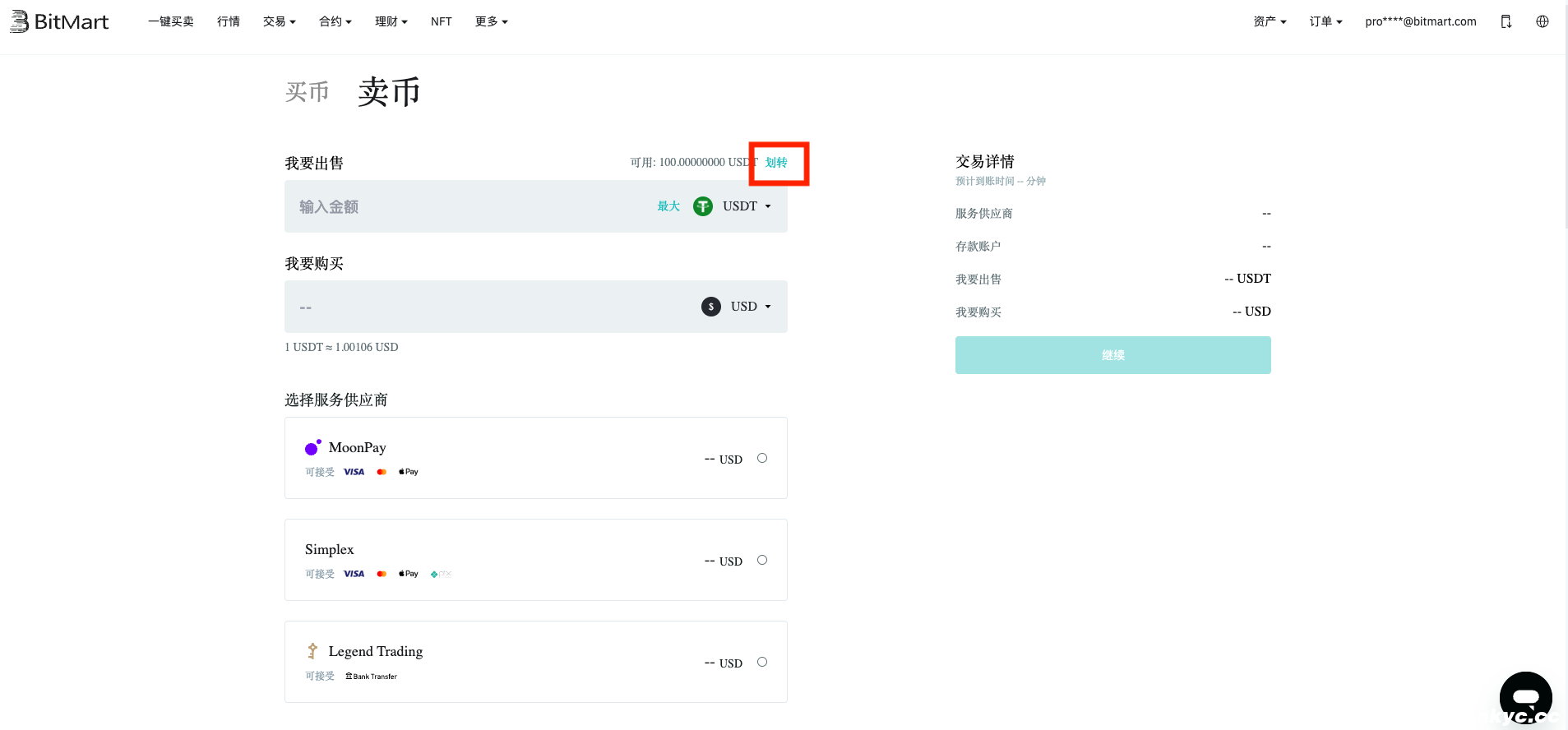Open the NFT menu item
This screenshot has height=730, width=1568.
[441, 21]
